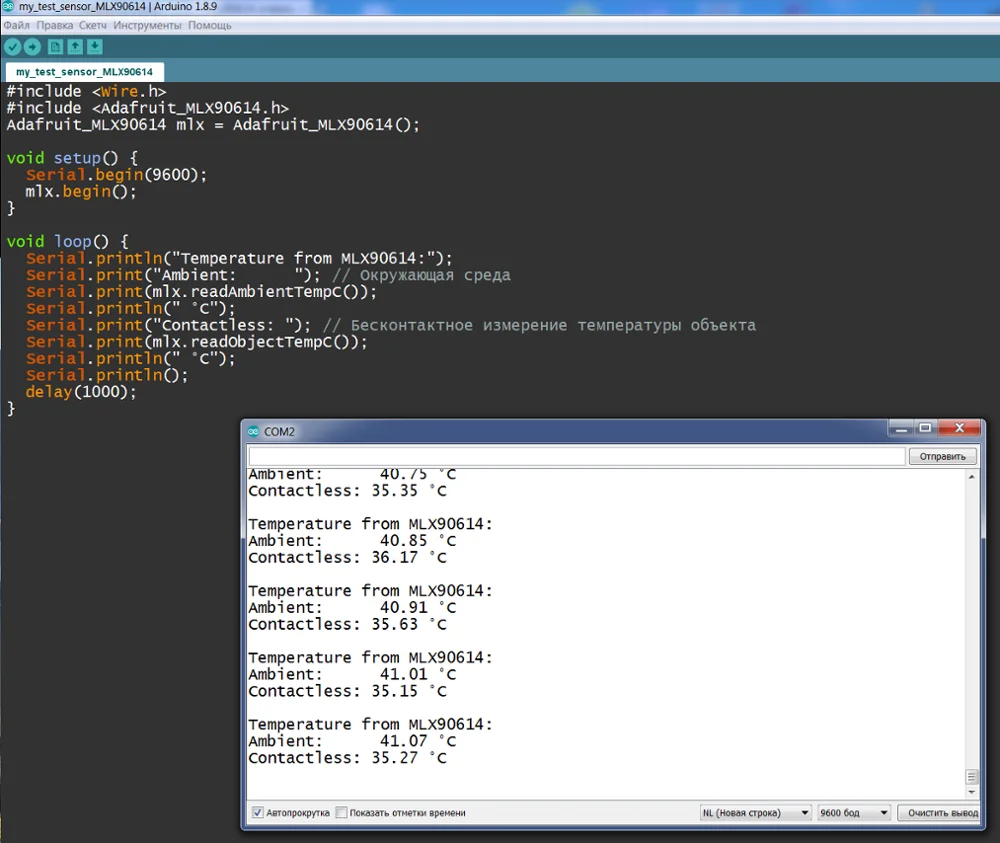Click the Verify sketch checkmark icon
The width and height of the screenshot is (1000, 843).
(12, 47)
